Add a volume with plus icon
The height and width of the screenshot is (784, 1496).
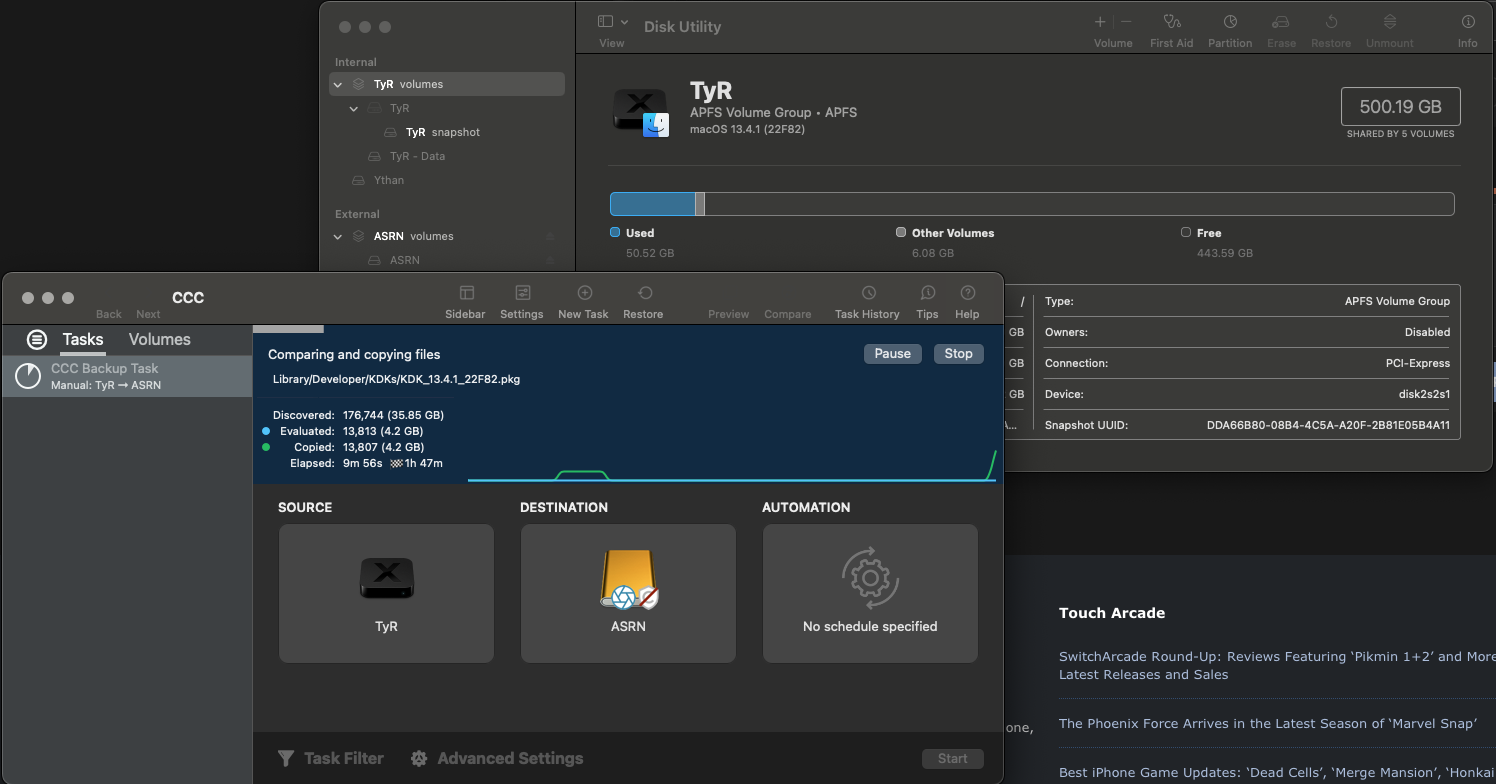click(1100, 21)
